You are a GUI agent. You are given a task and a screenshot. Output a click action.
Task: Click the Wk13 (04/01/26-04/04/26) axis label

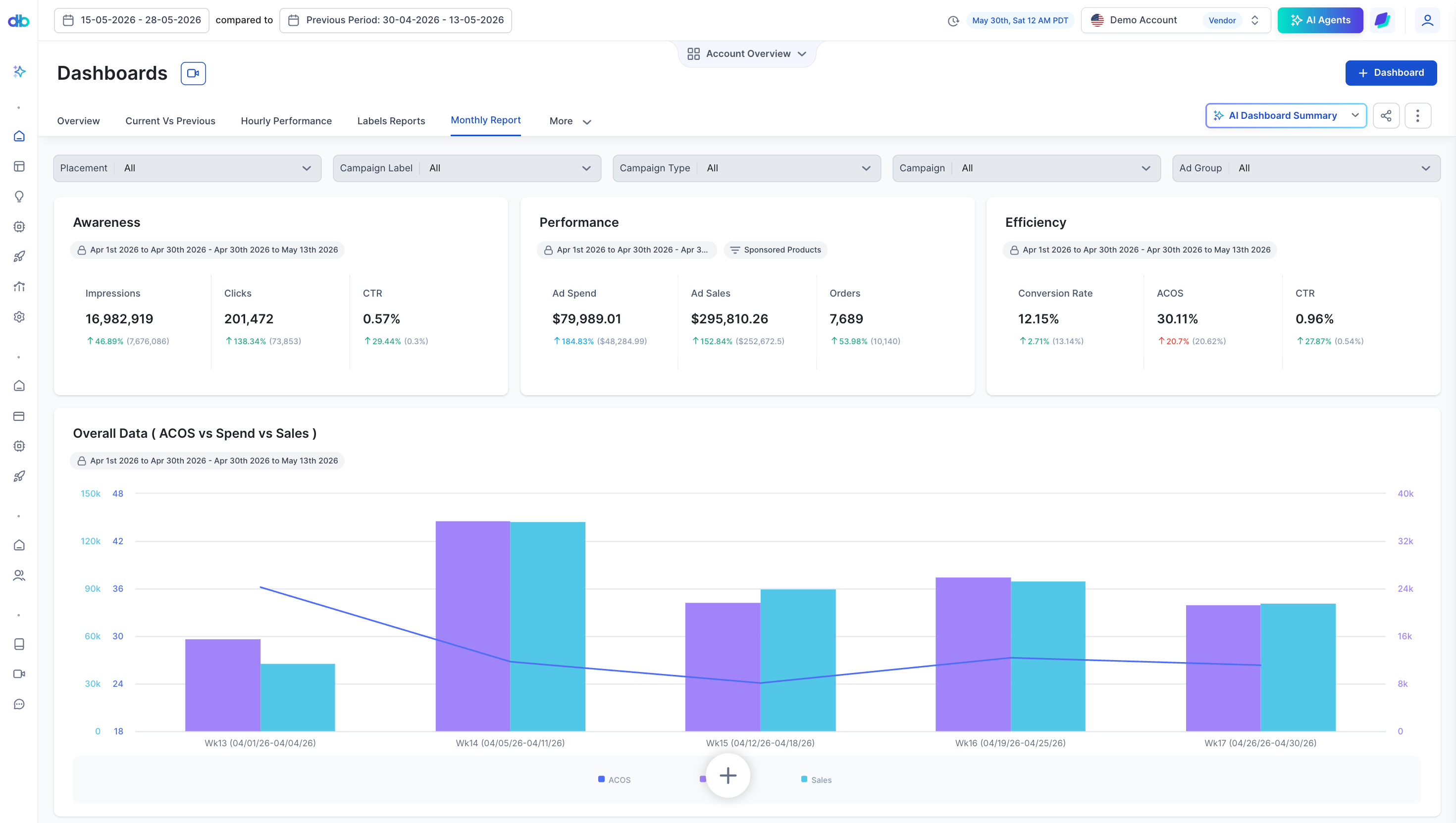coord(260,743)
